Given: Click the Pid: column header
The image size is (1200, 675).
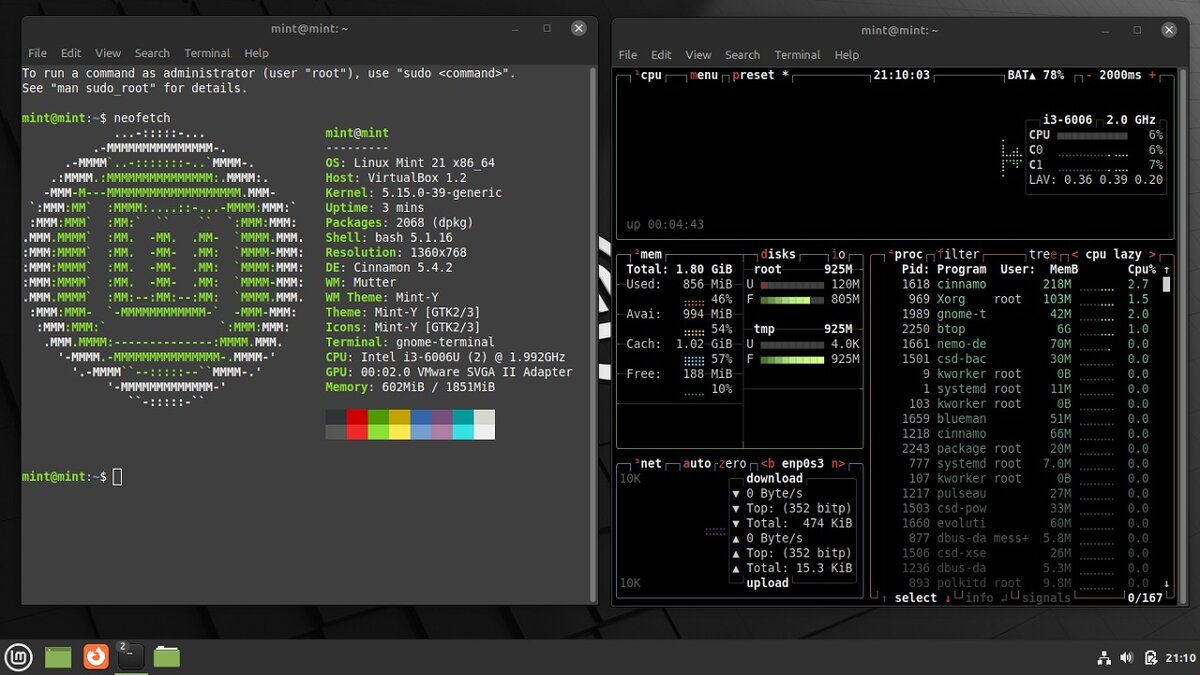Looking at the screenshot, I should 916,269.
